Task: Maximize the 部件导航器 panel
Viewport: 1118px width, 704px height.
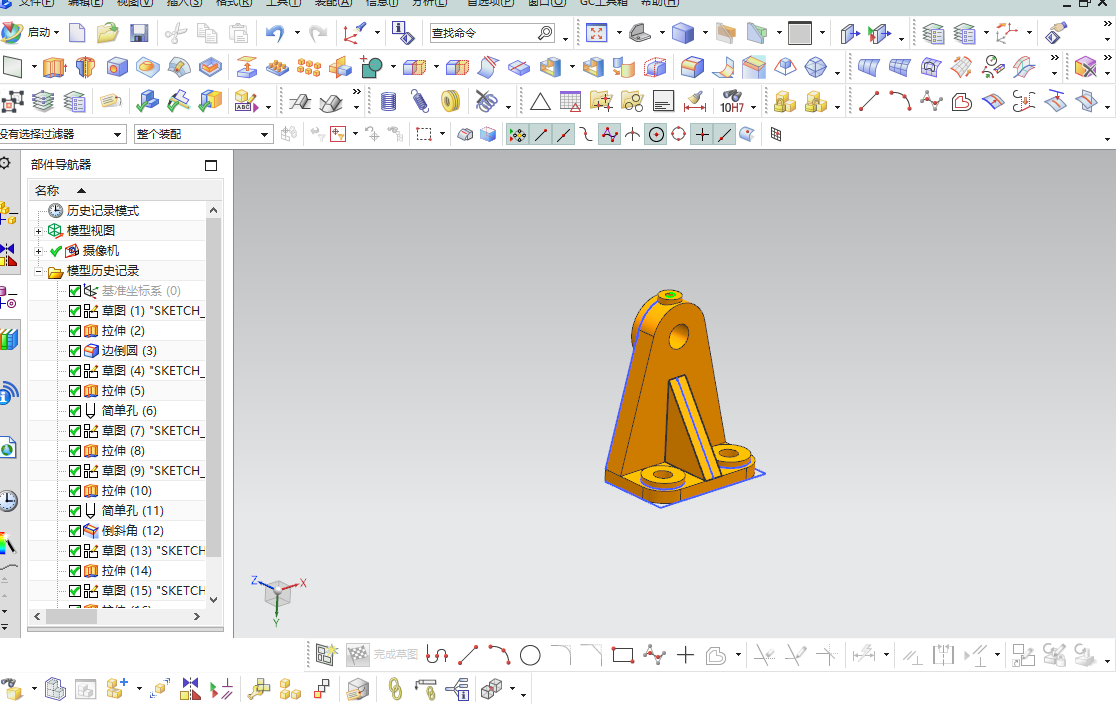Action: pyautogui.click(x=211, y=165)
